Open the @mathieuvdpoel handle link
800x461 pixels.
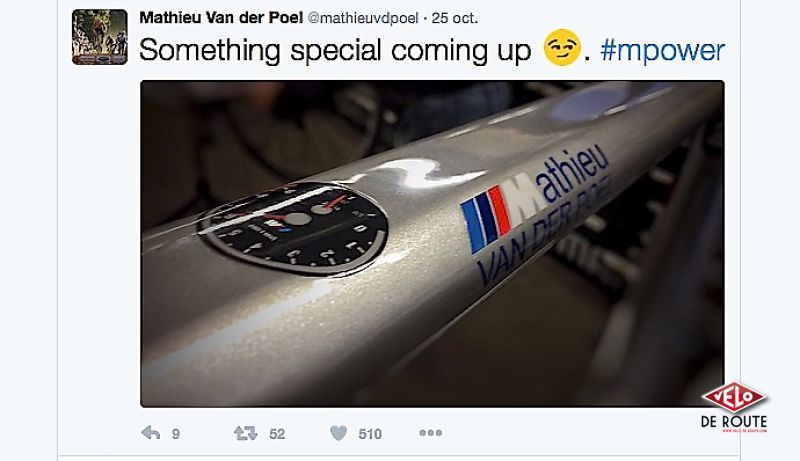pyautogui.click(x=363, y=18)
